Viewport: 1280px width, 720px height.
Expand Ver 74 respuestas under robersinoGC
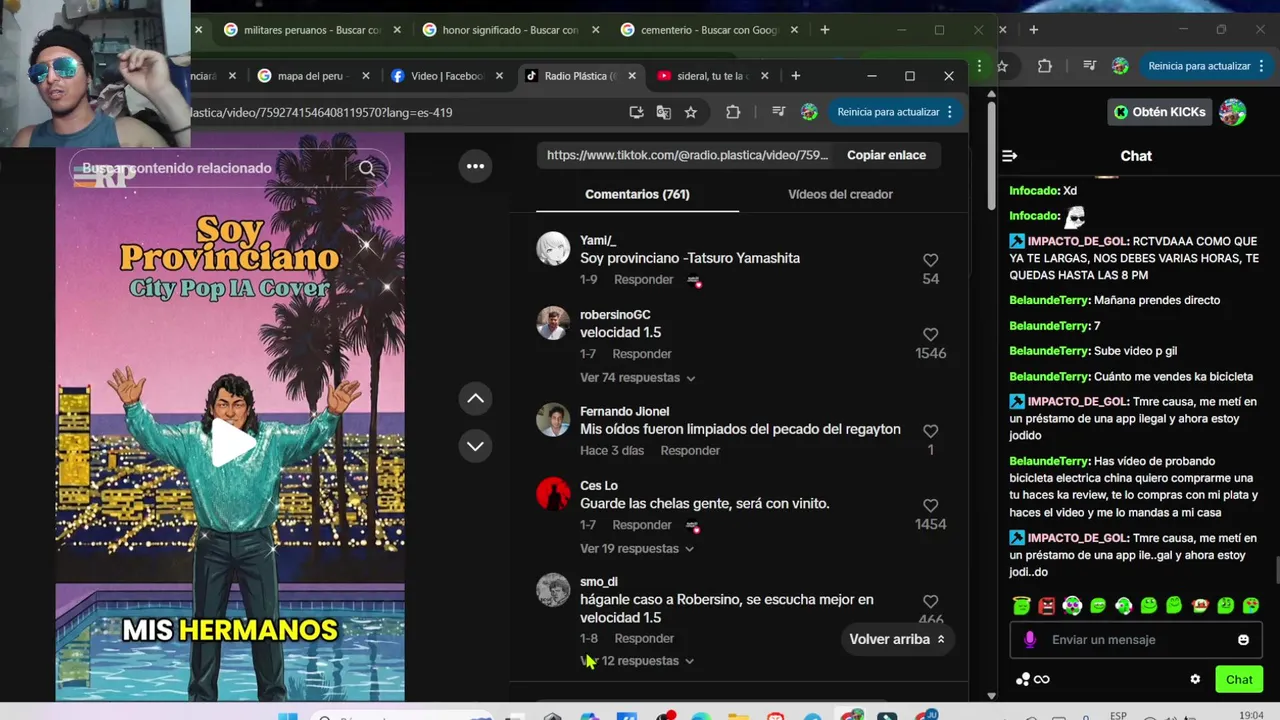pos(637,377)
